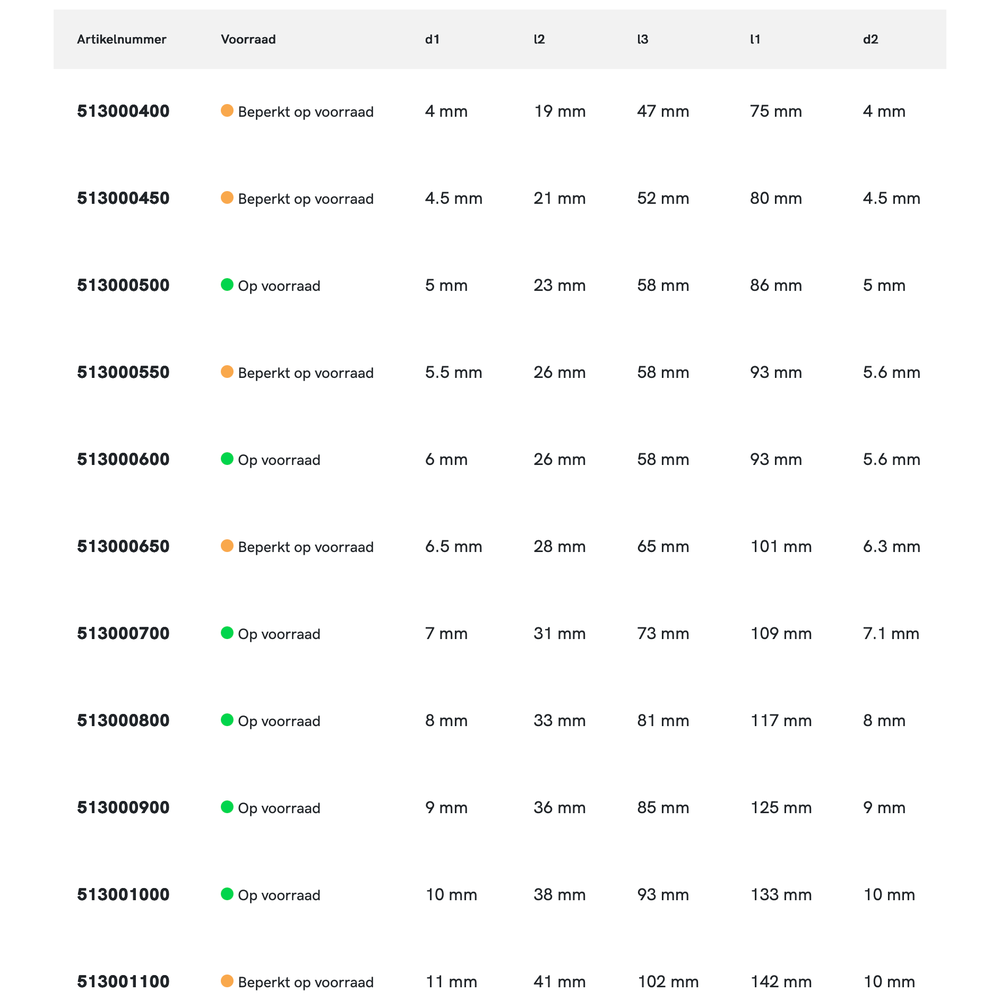
Task: Click the 7.1 mm d2 value cell
Action: coord(891,634)
